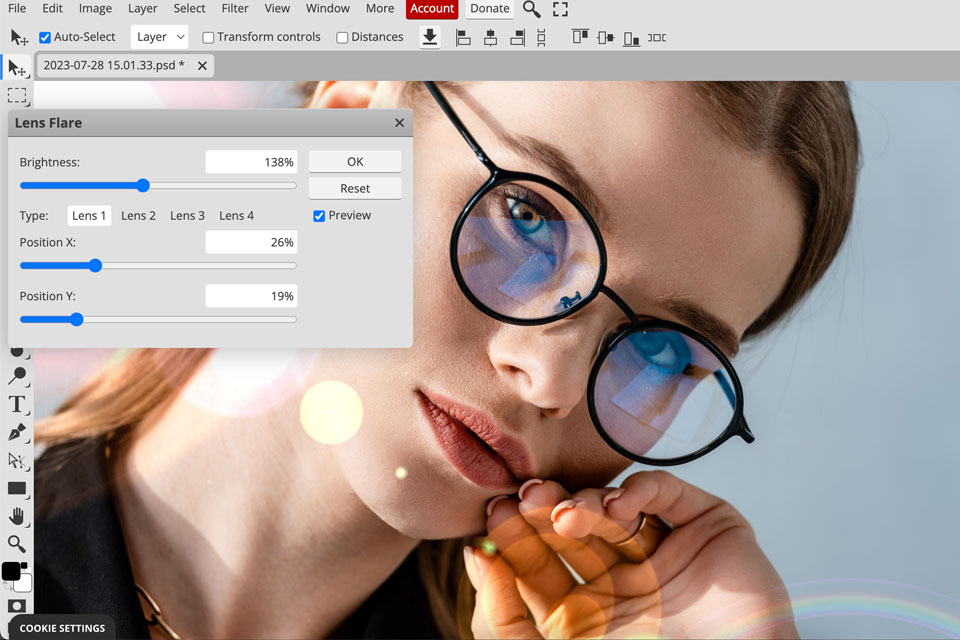
Task: Select the Hand tool
Action: pyautogui.click(x=17, y=516)
